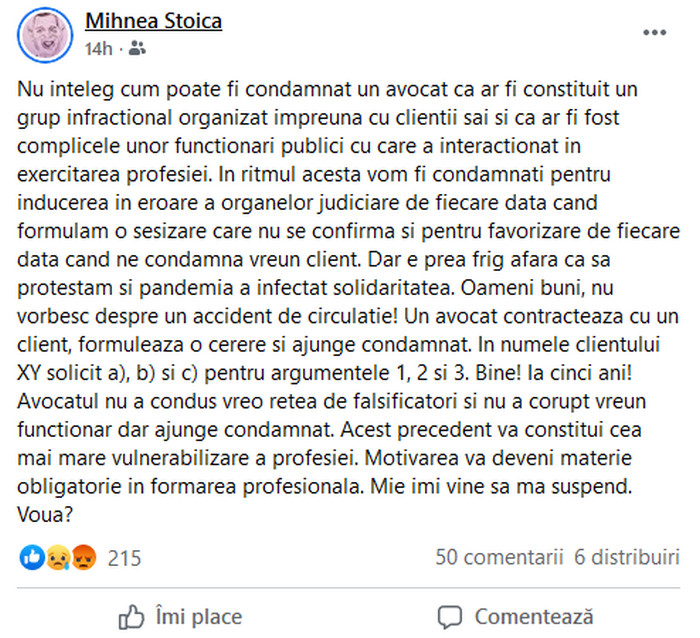Click the friends audience icon beside 14h
Viewport: 700px width, 638px height.
tap(137, 48)
